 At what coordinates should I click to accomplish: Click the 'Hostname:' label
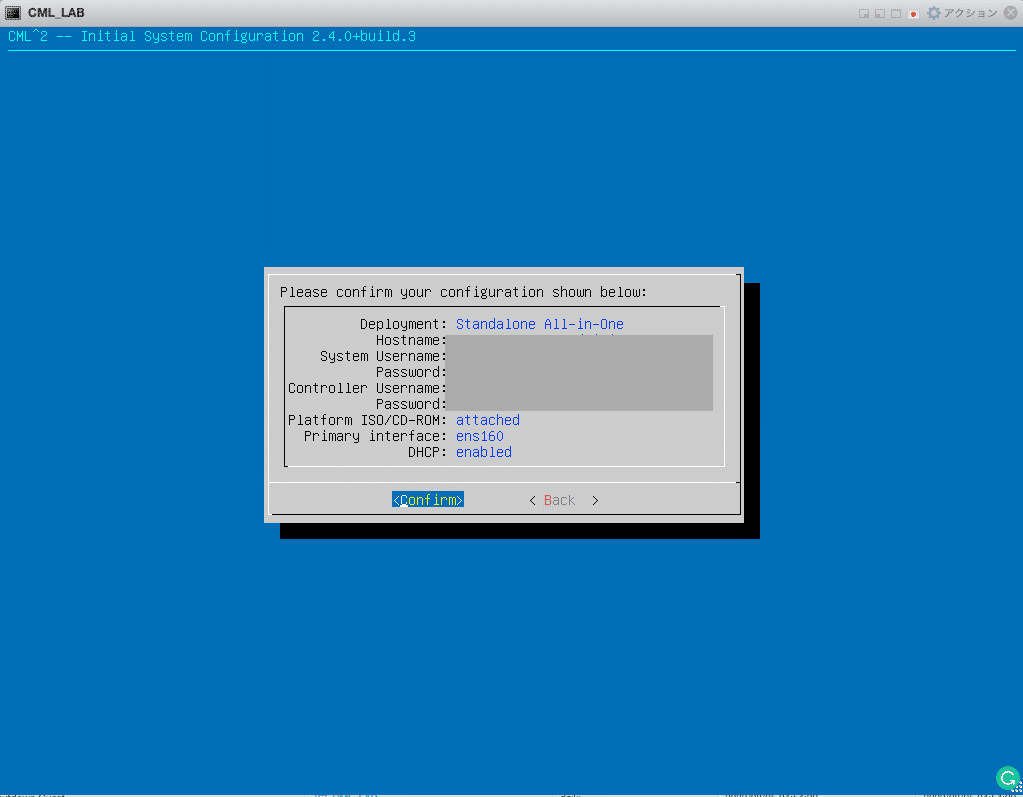[x=411, y=340]
